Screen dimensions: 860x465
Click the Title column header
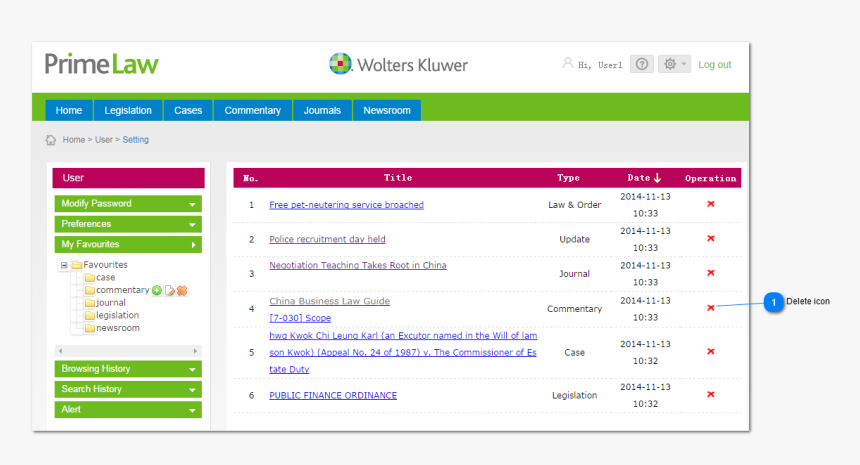[x=398, y=178]
